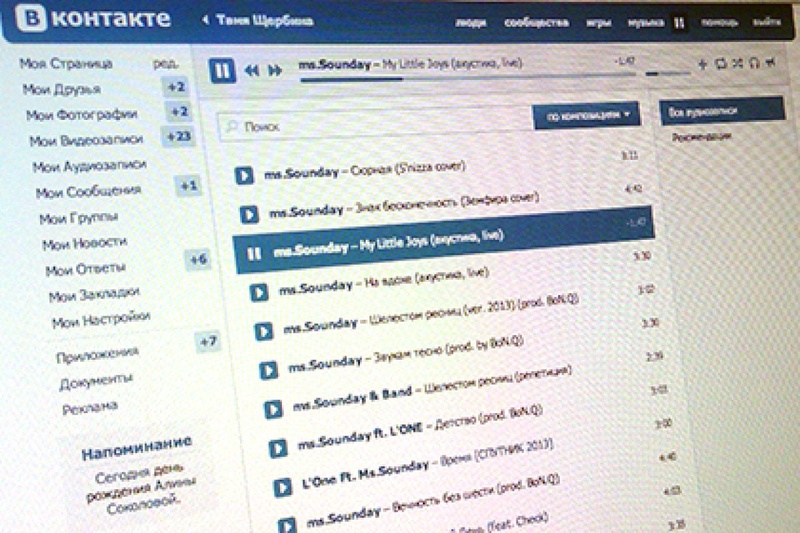
Task: Open Мои Сообщения in the left sidebar
Action: coord(88,191)
